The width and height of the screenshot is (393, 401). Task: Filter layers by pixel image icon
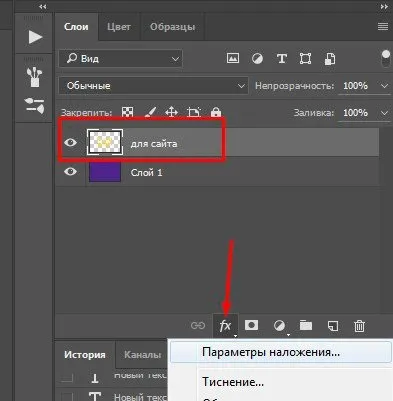click(233, 59)
